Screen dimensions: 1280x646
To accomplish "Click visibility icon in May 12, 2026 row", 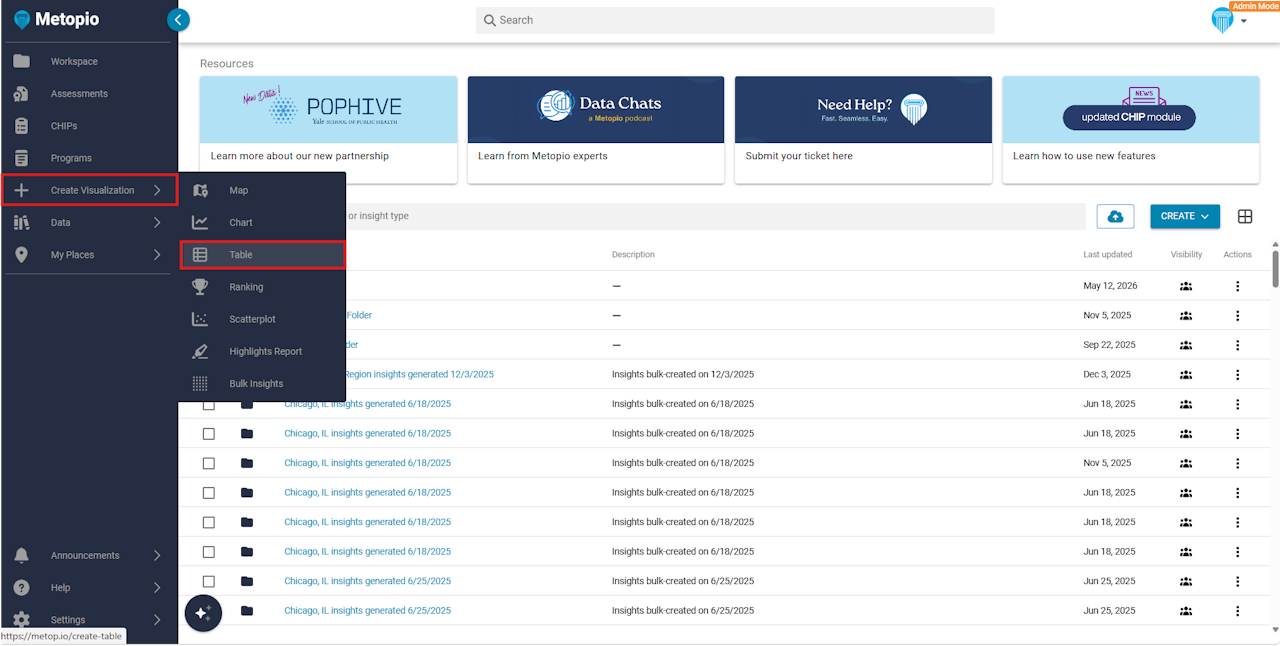I will point(1186,286).
